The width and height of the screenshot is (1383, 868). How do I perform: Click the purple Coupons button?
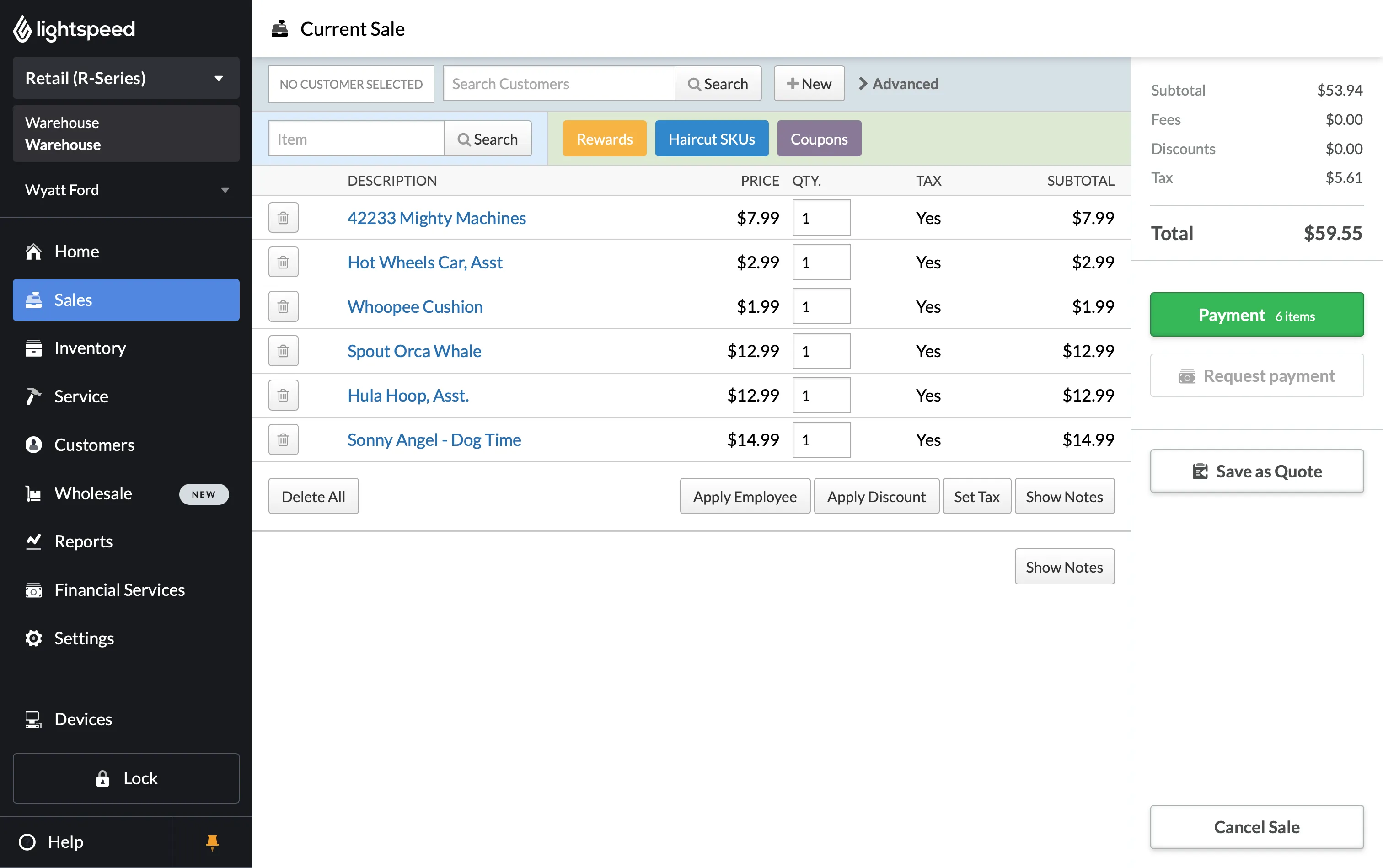(x=819, y=139)
